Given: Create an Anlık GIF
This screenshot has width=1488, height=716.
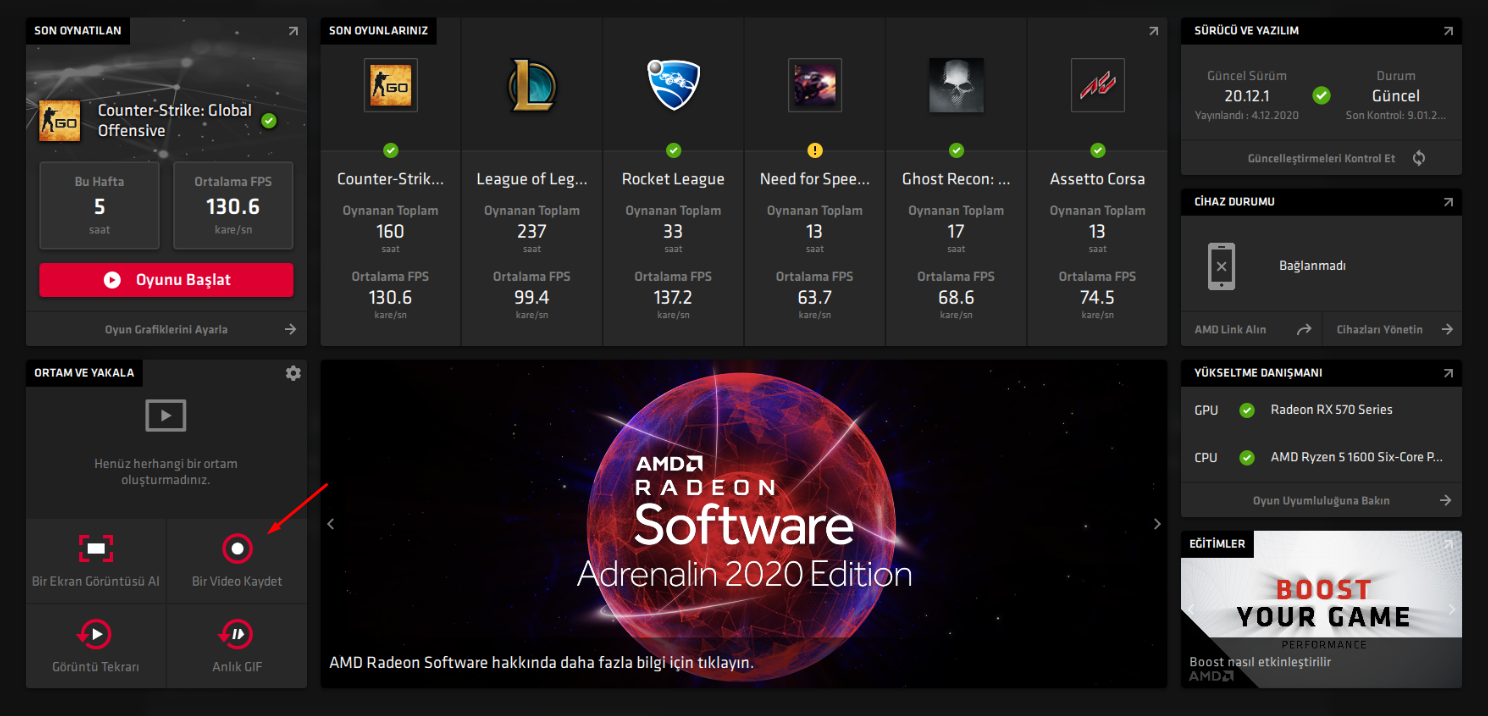Looking at the screenshot, I should coord(237,634).
